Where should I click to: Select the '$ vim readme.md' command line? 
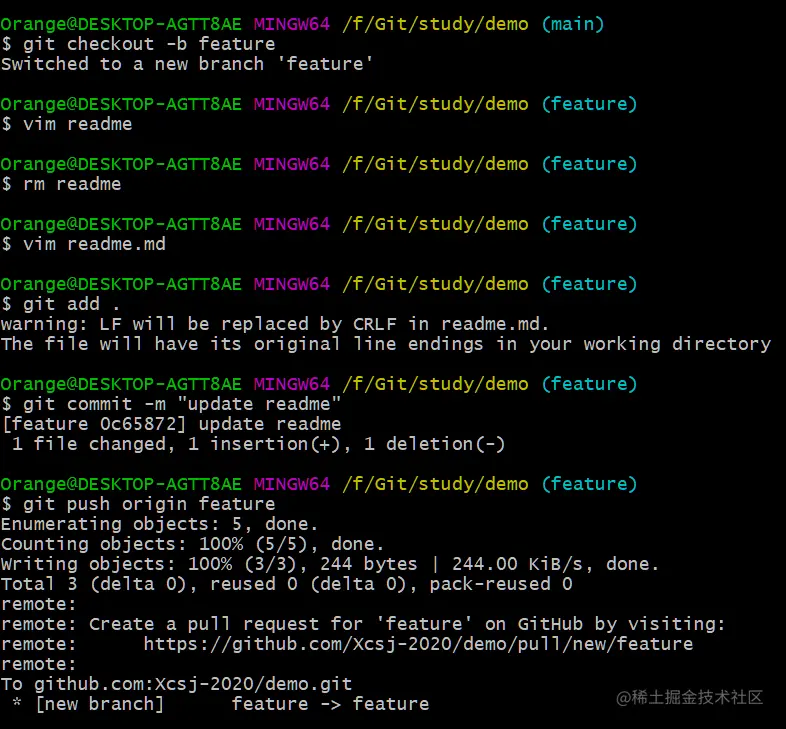pyautogui.click(x=83, y=244)
